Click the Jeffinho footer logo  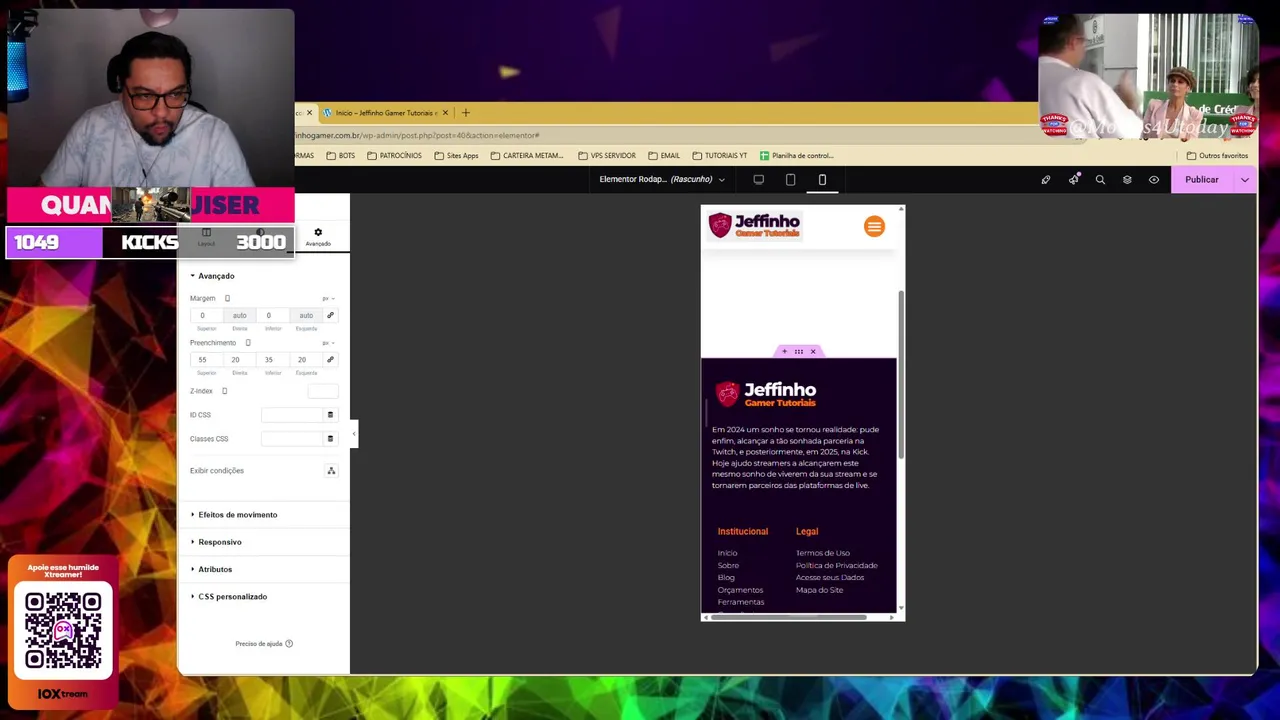[x=766, y=394]
